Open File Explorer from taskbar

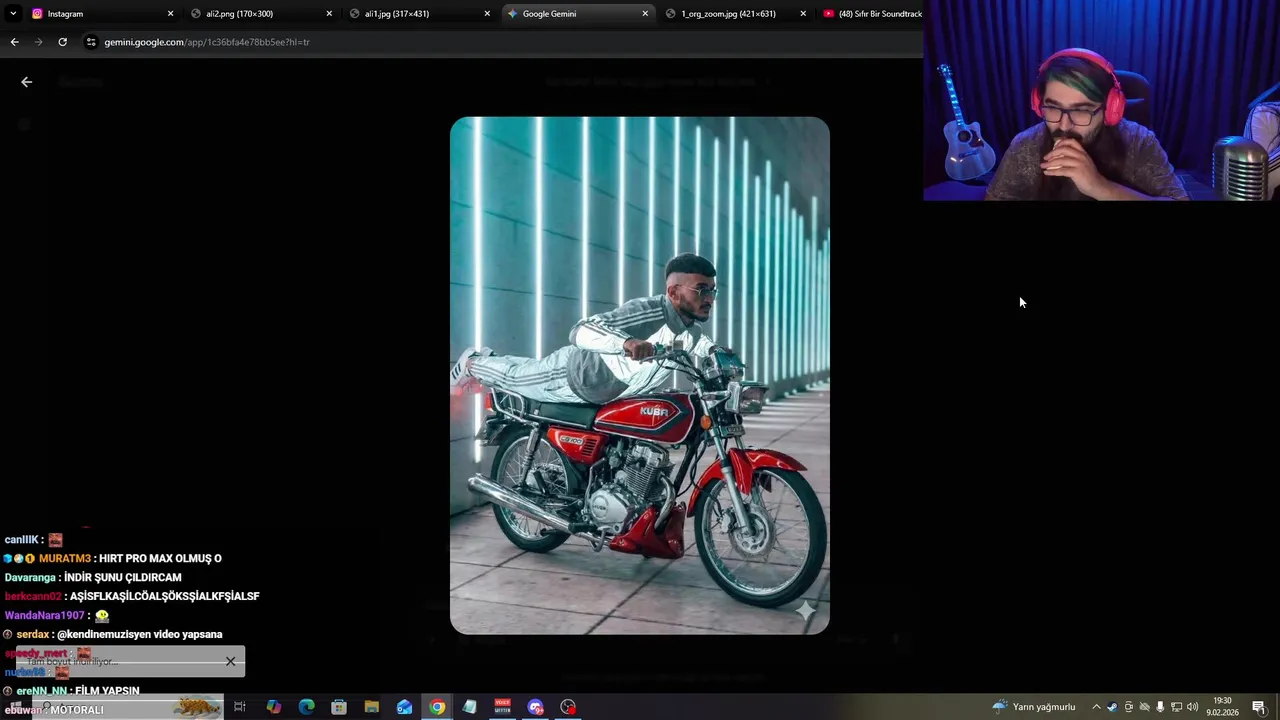coord(372,707)
